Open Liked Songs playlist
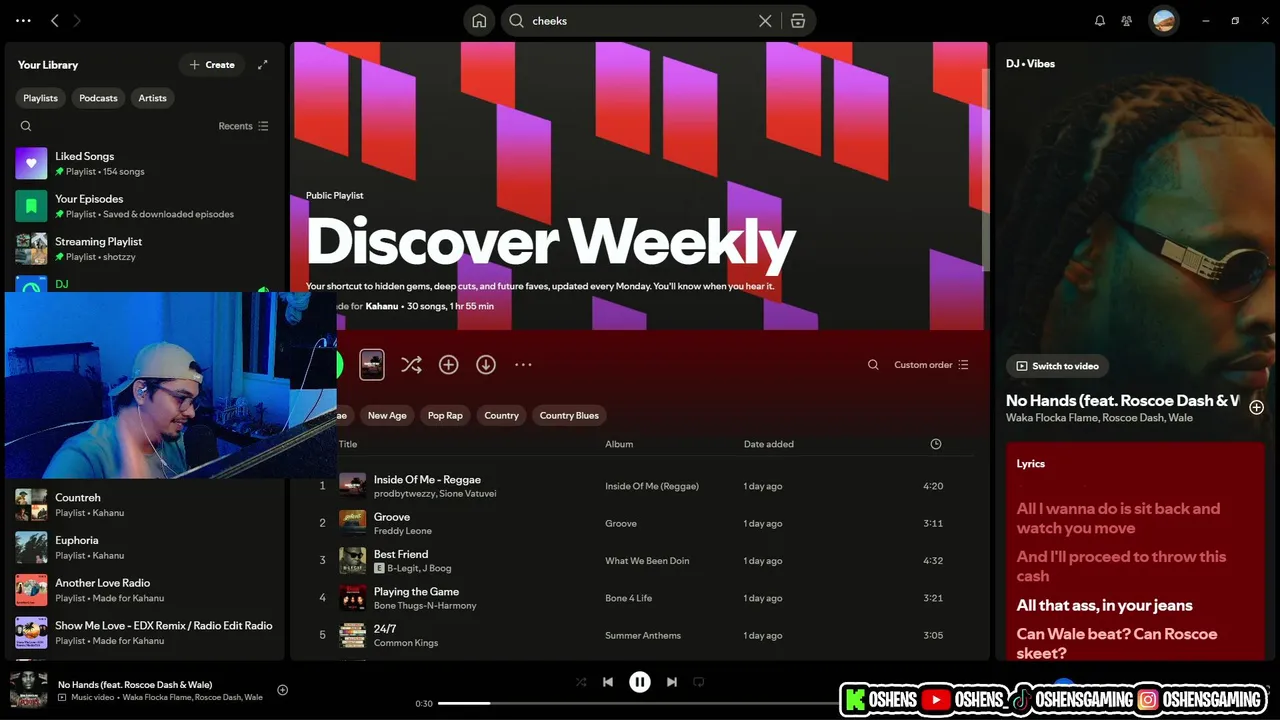The height and width of the screenshot is (720, 1280). (x=145, y=163)
